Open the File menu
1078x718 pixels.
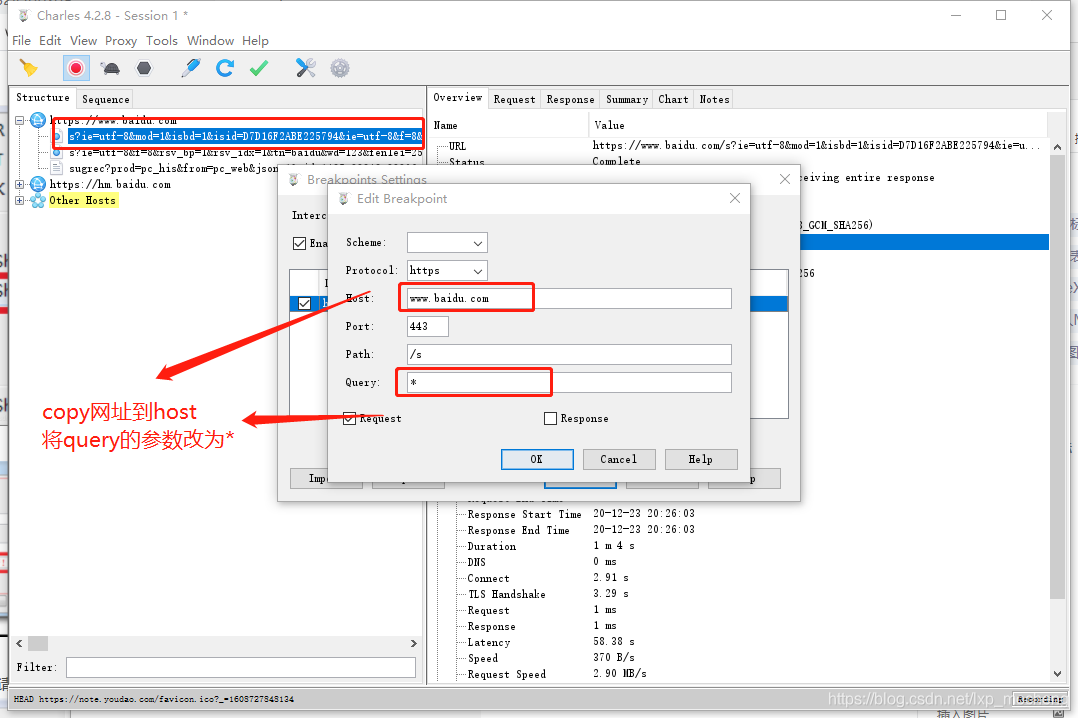(x=21, y=41)
